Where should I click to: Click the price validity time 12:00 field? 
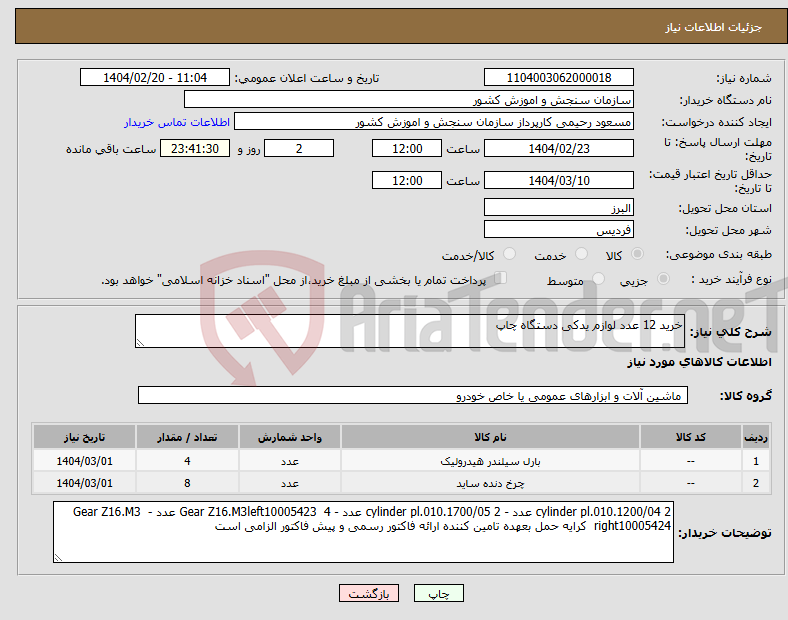click(x=407, y=180)
